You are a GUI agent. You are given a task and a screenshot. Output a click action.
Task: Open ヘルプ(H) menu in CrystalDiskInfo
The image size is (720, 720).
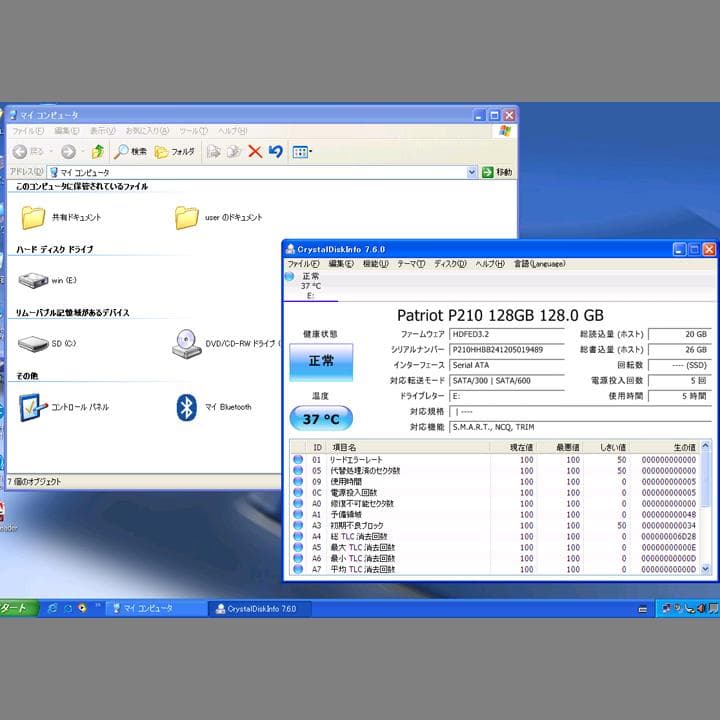coord(490,264)
